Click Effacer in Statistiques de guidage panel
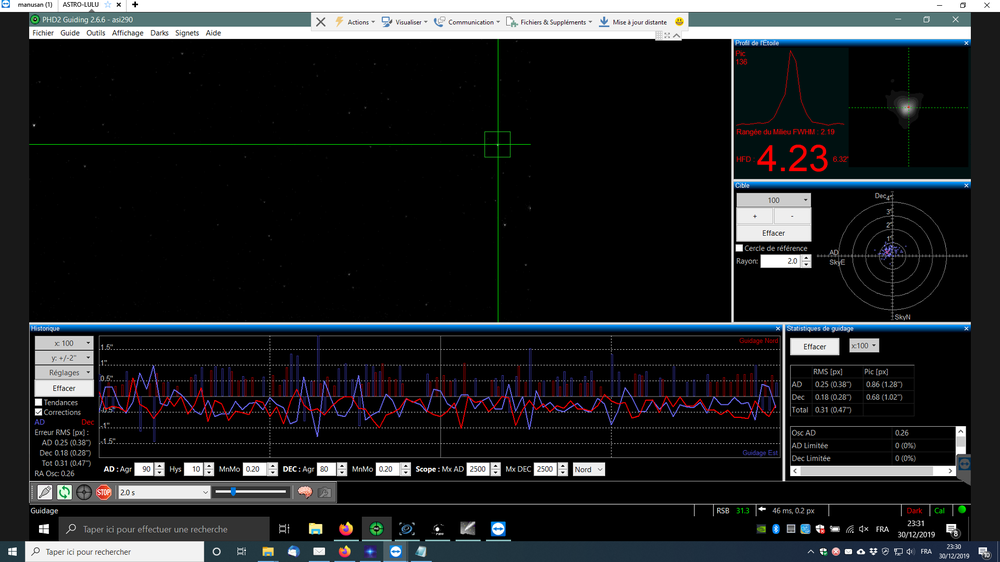Image resolution: width=1000 pixels, height=562 pixels. pos(814,346)
